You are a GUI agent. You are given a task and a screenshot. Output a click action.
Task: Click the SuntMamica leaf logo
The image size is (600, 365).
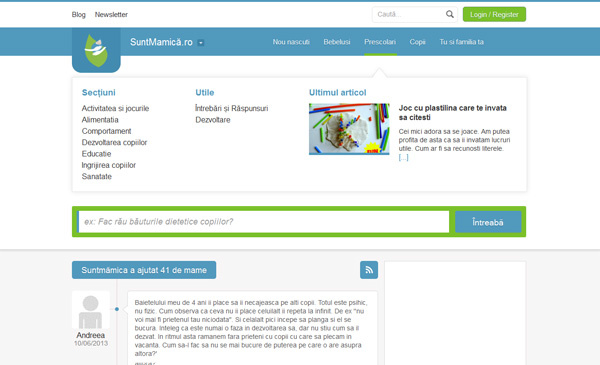pos(96,50)
